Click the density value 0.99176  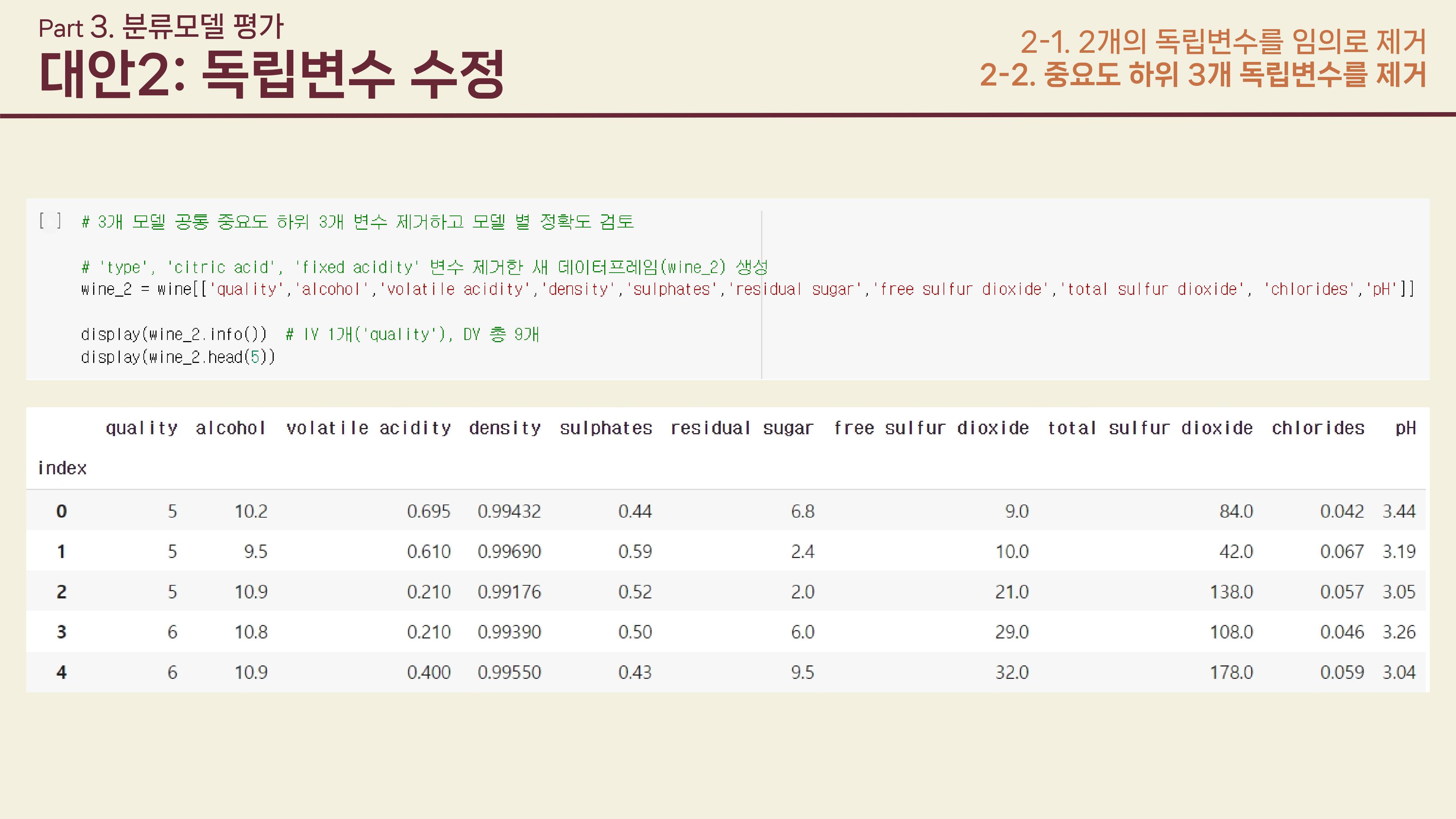pyautogui.click(x=509, y=592)
